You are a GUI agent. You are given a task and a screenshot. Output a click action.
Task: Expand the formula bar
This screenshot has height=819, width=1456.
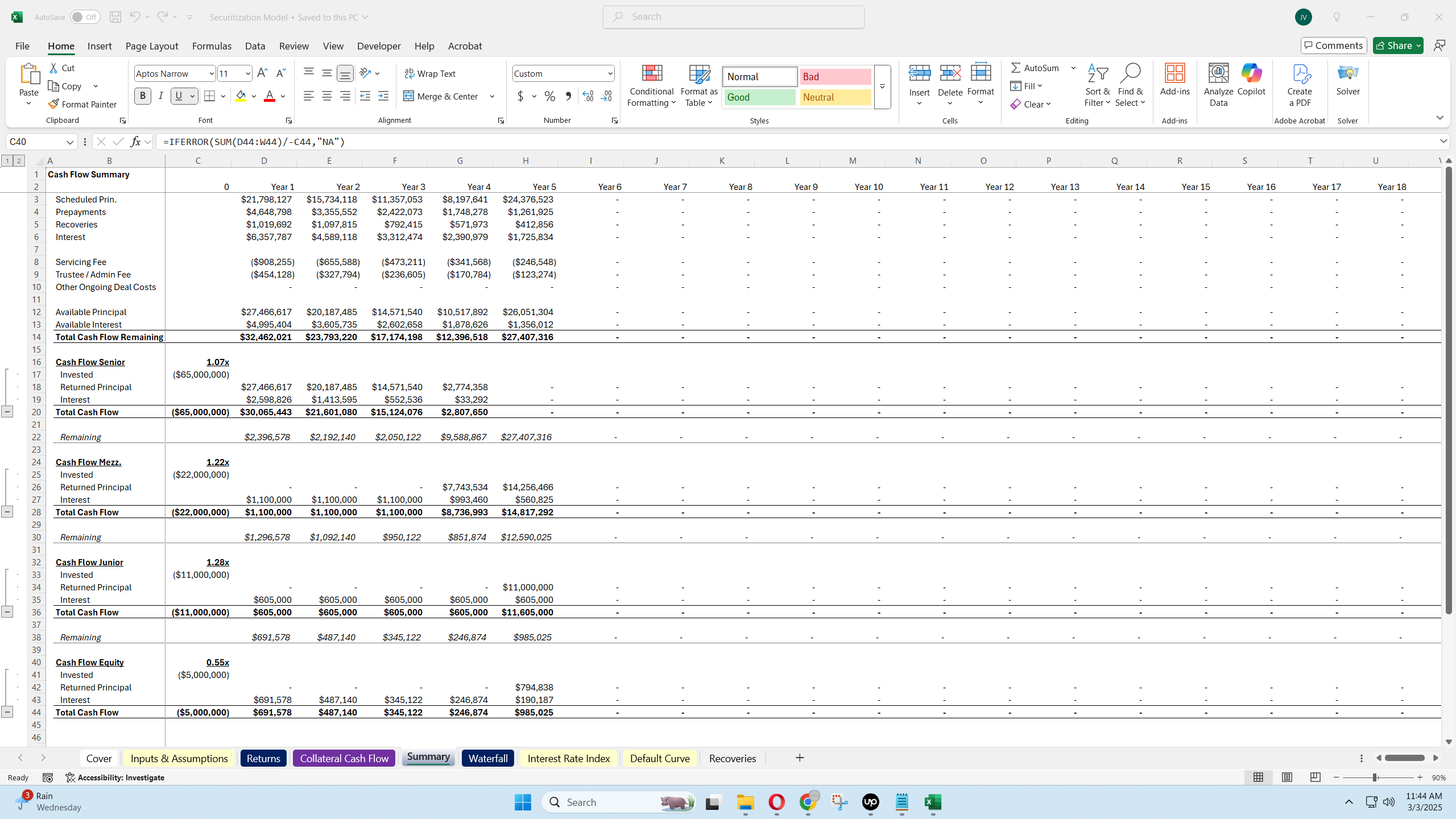1443,141
